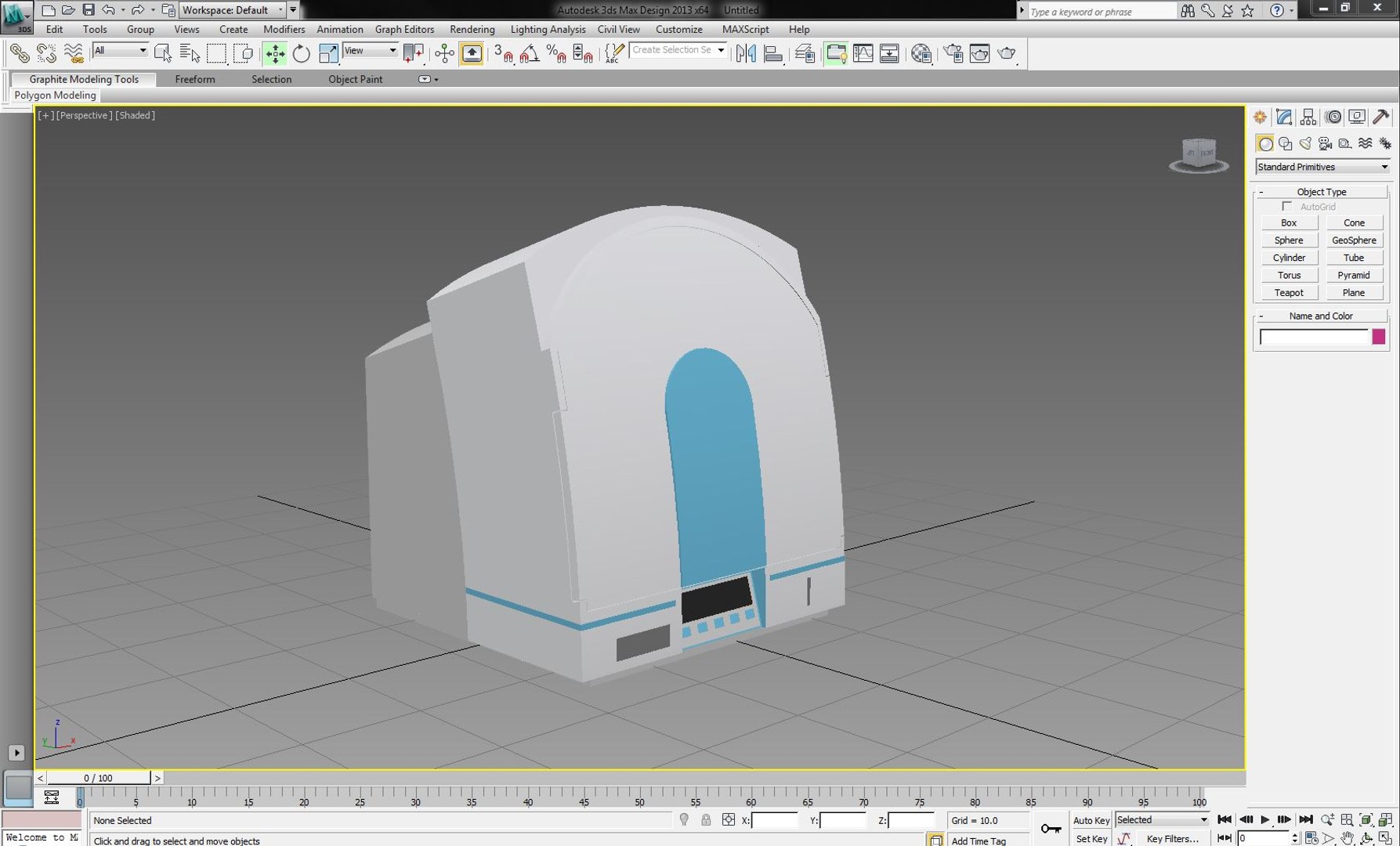This screenshot has height=846, width=1400.
Task: Open the Modifiers menu
Action: 284,29
